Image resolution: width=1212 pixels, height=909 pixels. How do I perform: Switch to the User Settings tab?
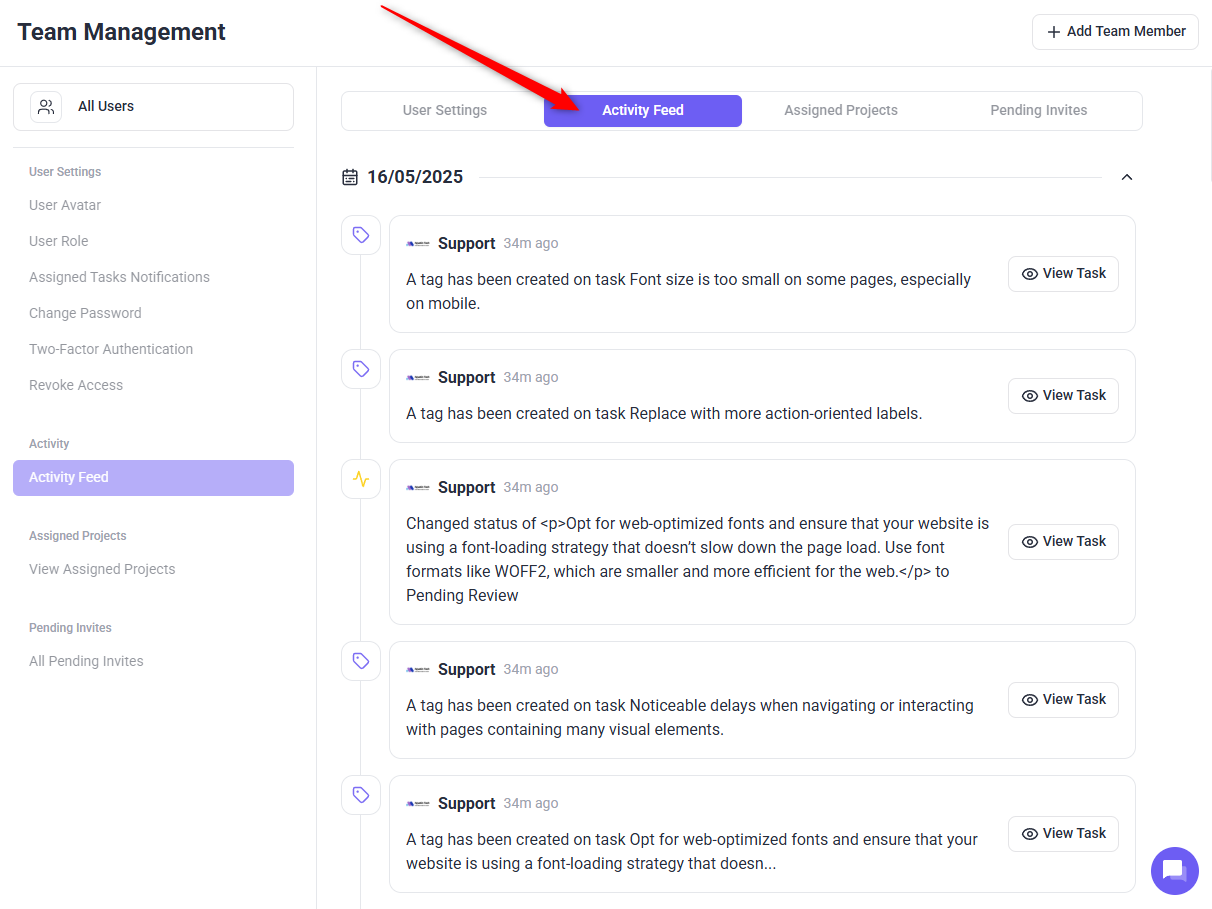(444, 111)
